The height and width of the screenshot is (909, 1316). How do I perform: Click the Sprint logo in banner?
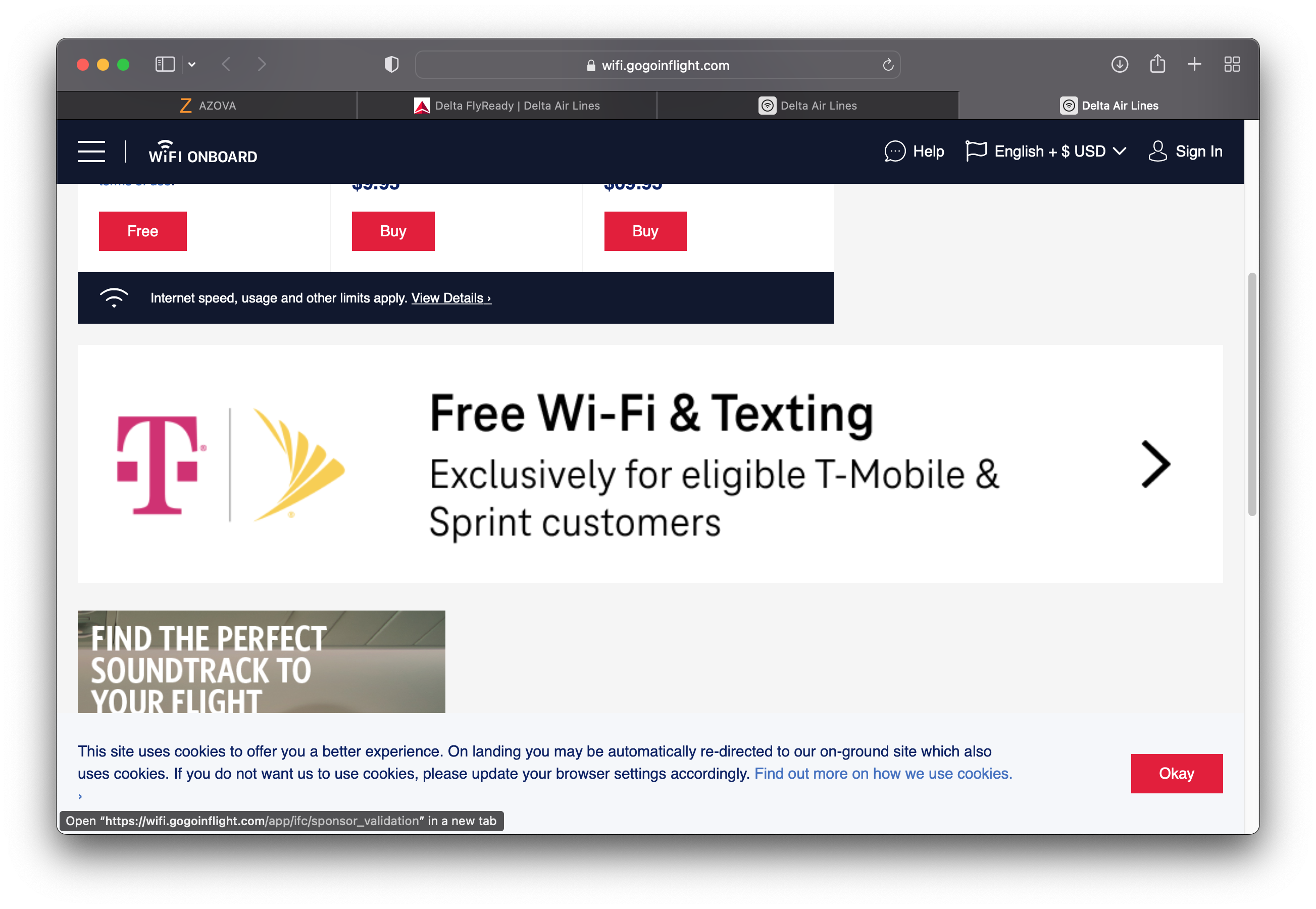tap(299, 464)
